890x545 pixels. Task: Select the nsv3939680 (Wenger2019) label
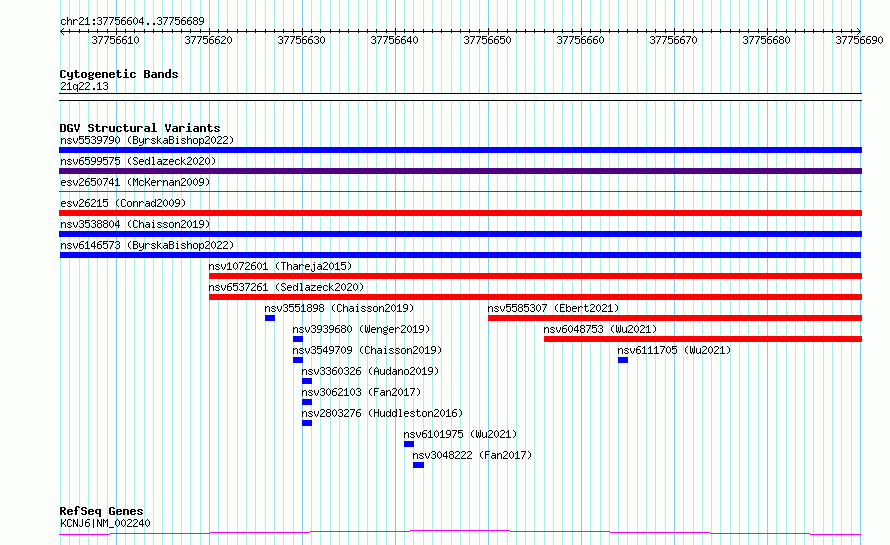pyautogui.click(x=361, y=329)
